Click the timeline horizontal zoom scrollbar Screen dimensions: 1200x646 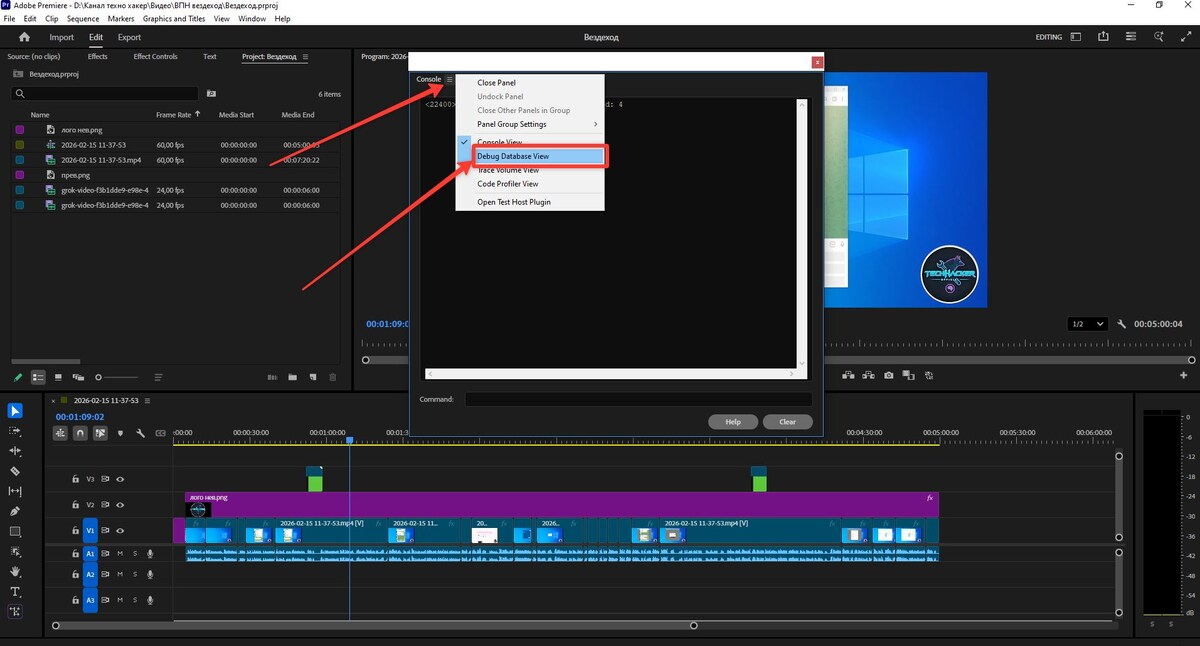pos(374,626)
